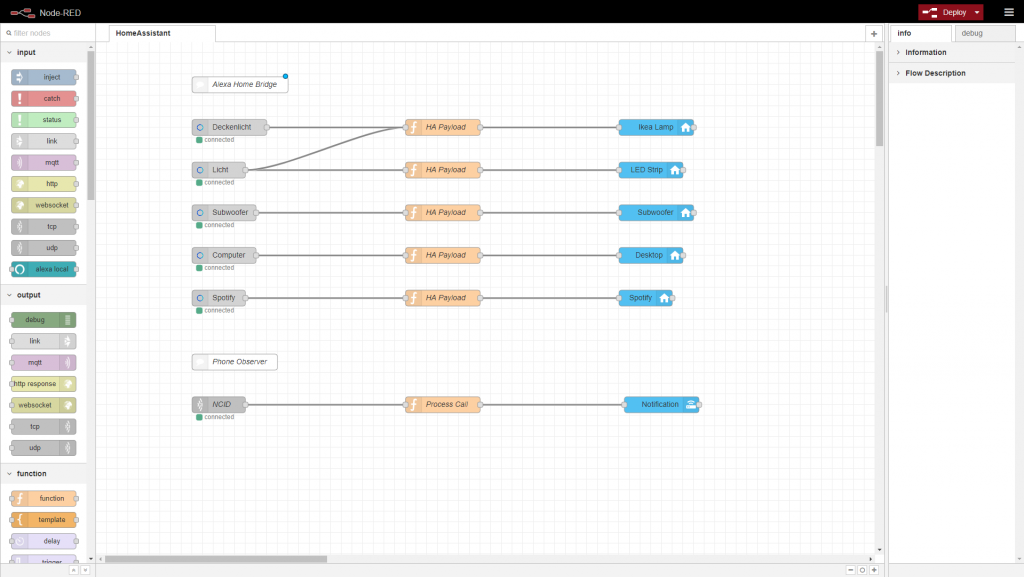This screenshot has height=577, width=1024.
Task: Click the filter nodes search field
Action: (x=47, y=33)
